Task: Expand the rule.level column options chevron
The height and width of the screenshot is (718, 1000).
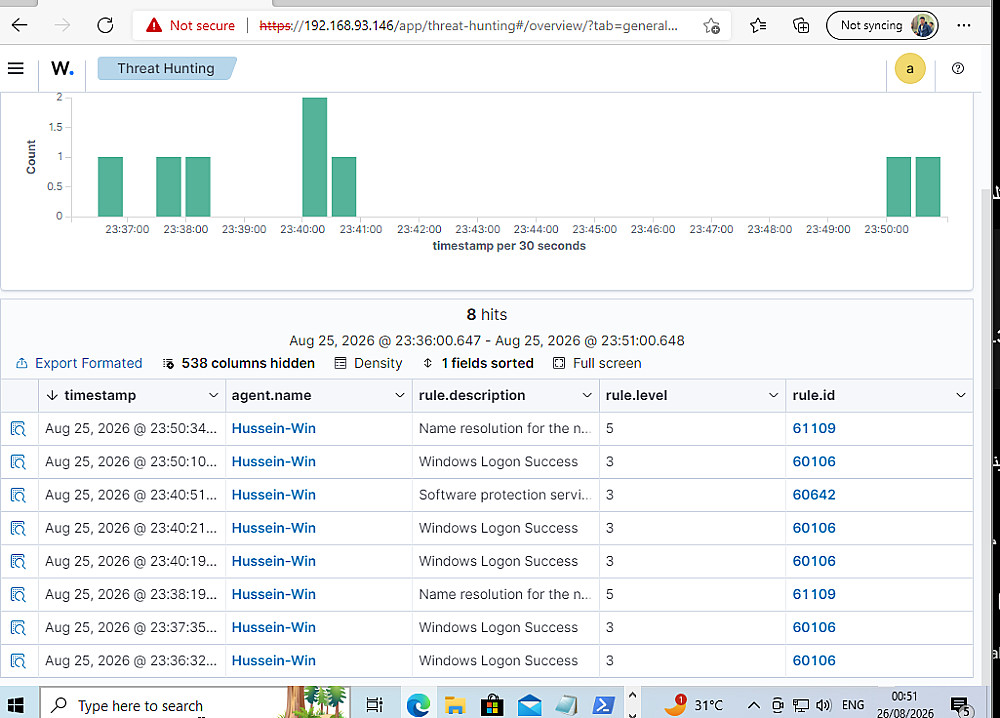Action: (x=774, y=395)
